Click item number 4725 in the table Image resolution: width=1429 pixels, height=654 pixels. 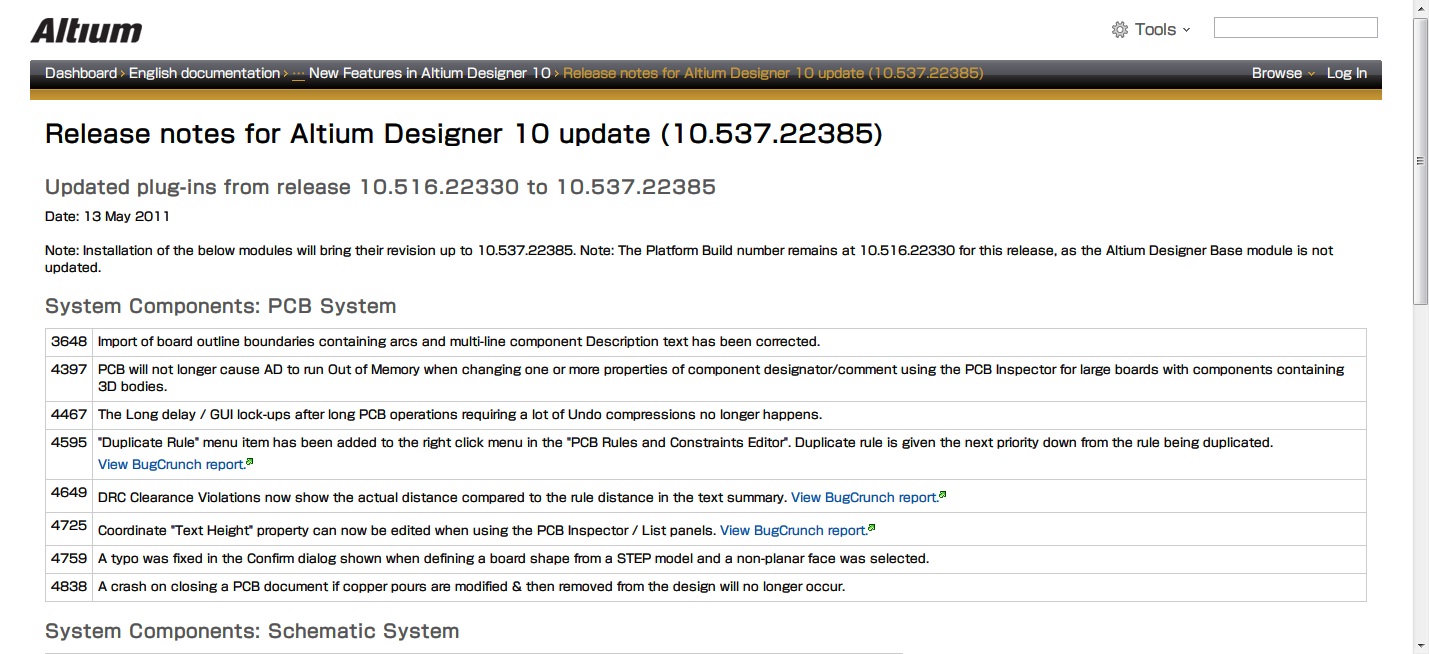click(x=69, y=524)
